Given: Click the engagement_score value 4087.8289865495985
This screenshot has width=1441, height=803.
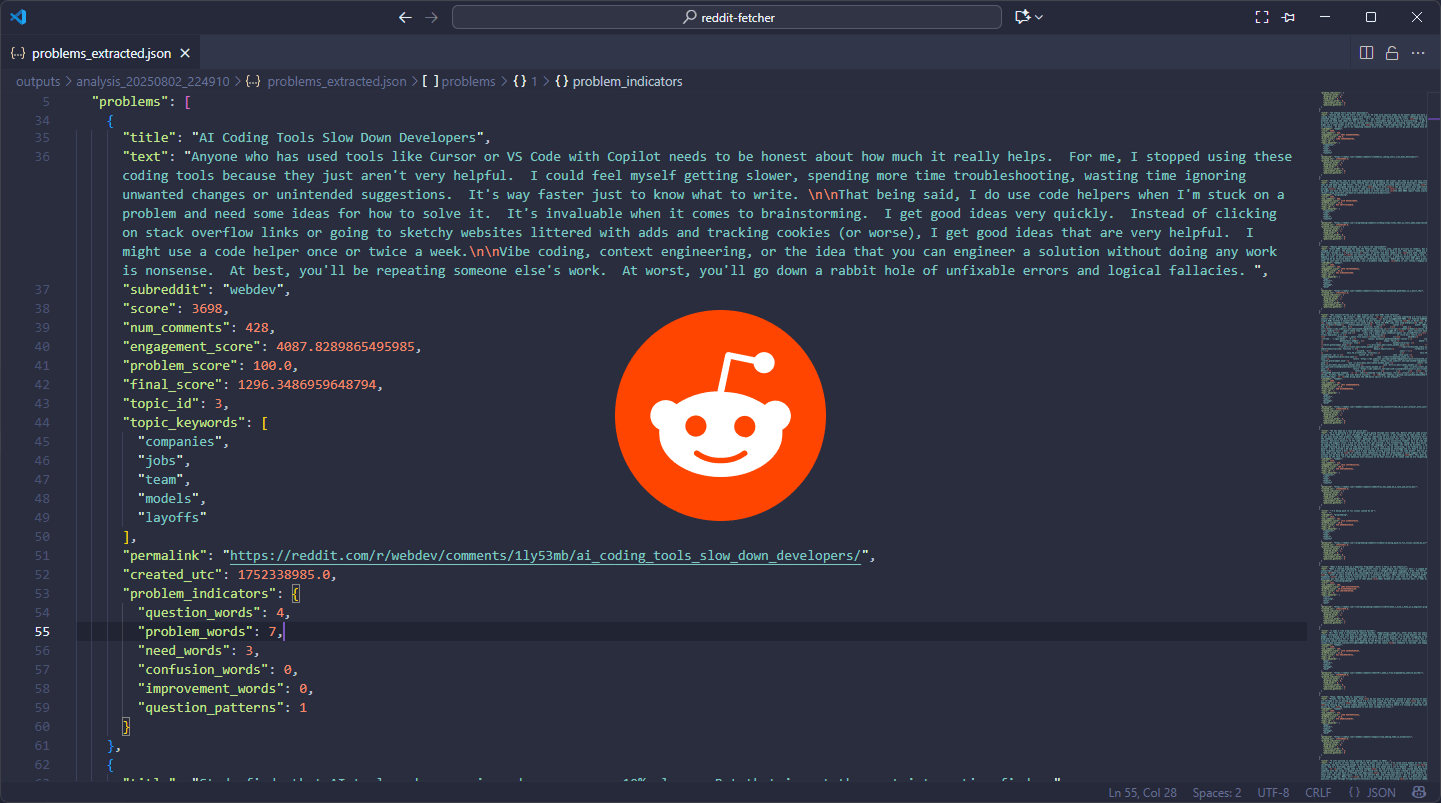Looking at the screenshot, I should coord(346,347).
